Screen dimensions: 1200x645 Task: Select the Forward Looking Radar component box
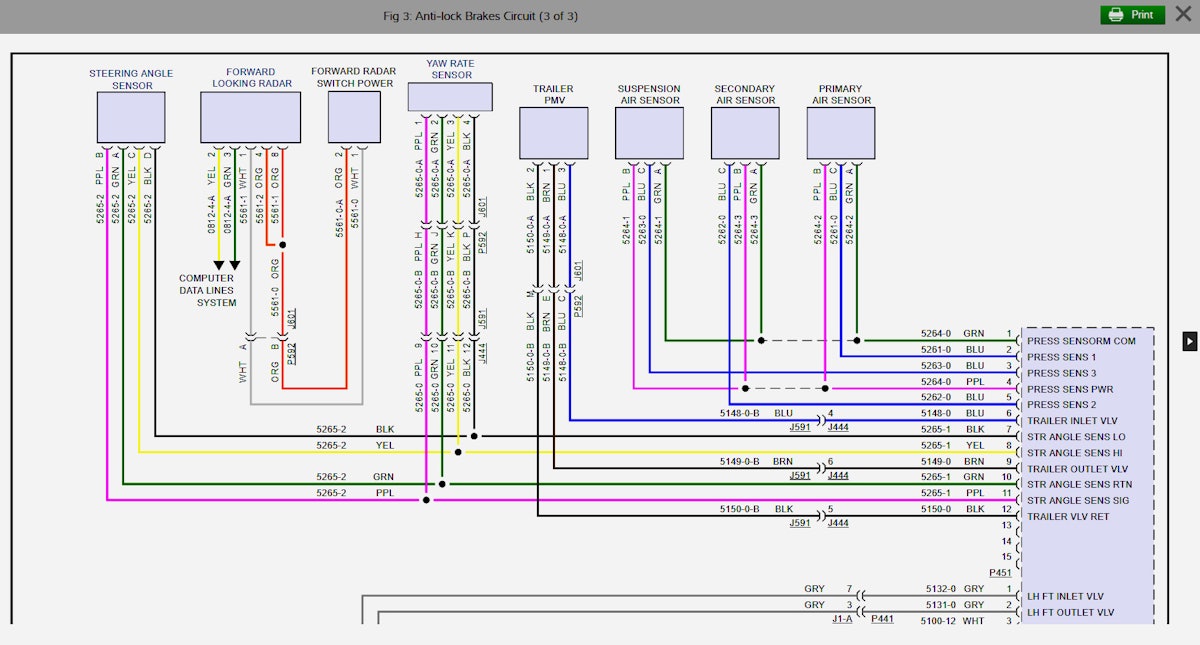[251, 116]
